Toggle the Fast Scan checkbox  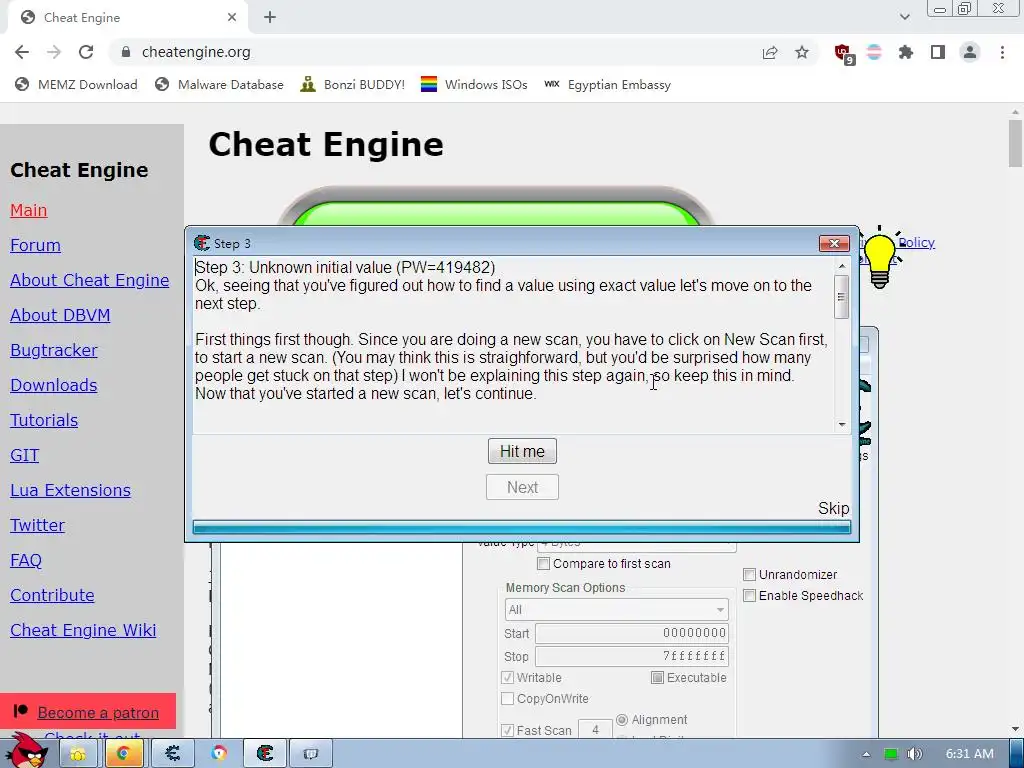click(x=507, y=731)
